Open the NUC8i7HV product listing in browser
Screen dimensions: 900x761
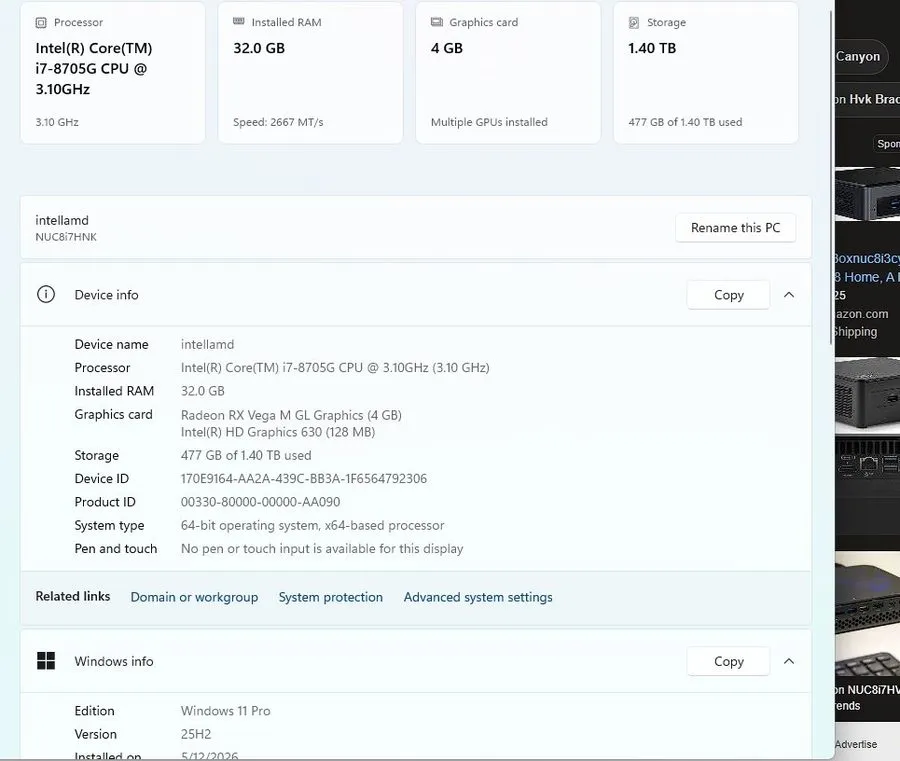(x=867, y=697)
